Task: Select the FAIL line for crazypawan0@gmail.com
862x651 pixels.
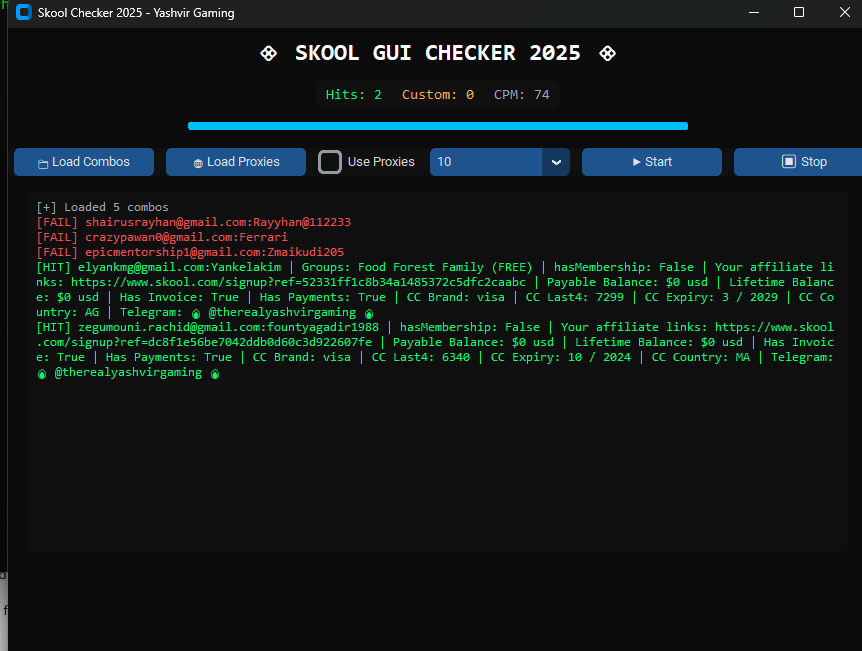Action: (x=162, y=237)
